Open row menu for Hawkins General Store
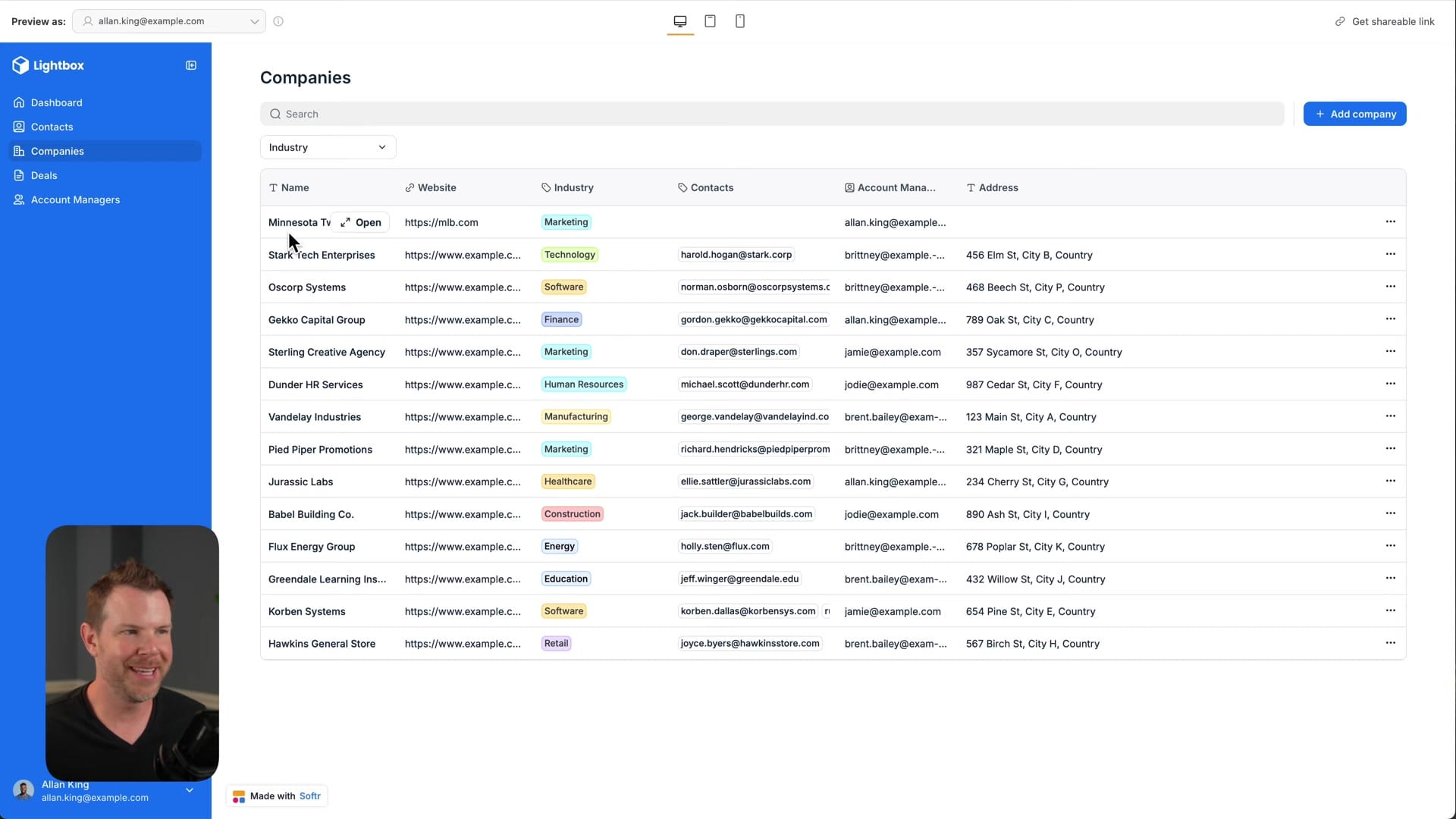This screenshot has height=819, width=1456. coord(1390,643)
